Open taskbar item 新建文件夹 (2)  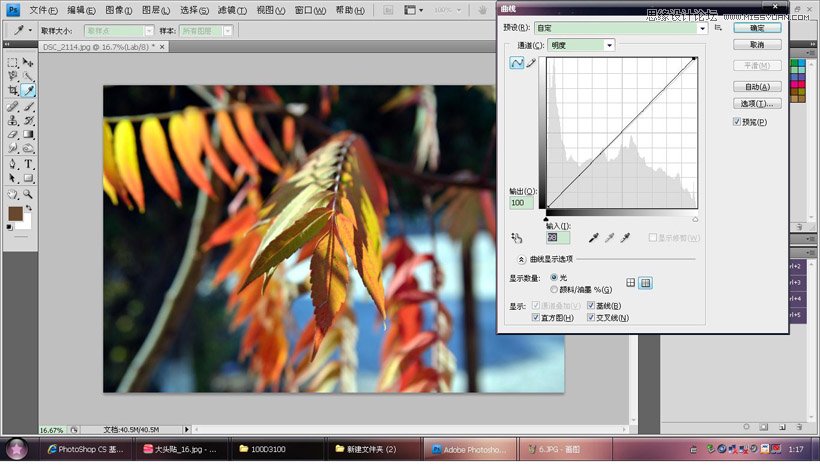click(x=372, y=449)
